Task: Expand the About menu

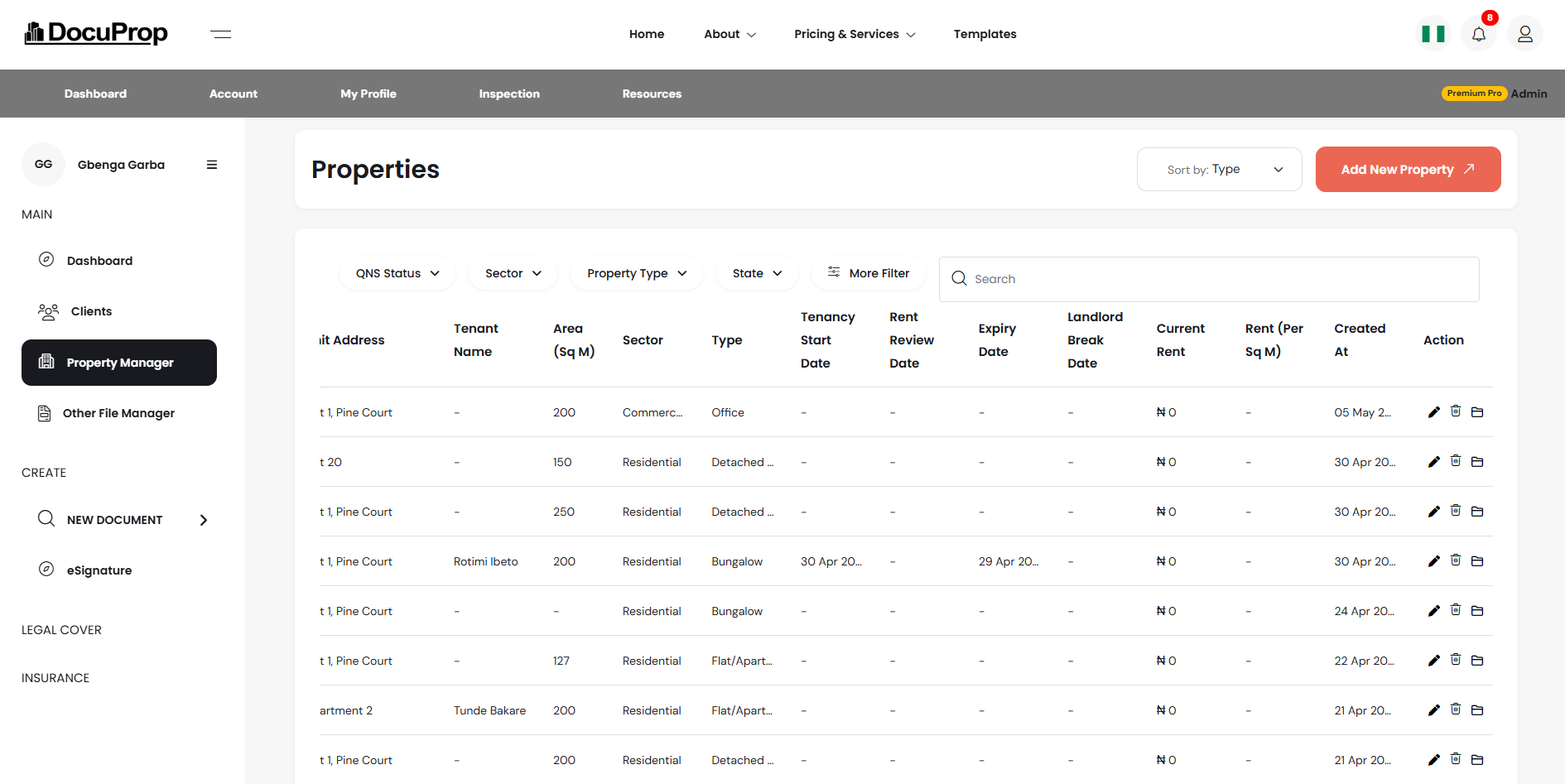Action: 730,34
